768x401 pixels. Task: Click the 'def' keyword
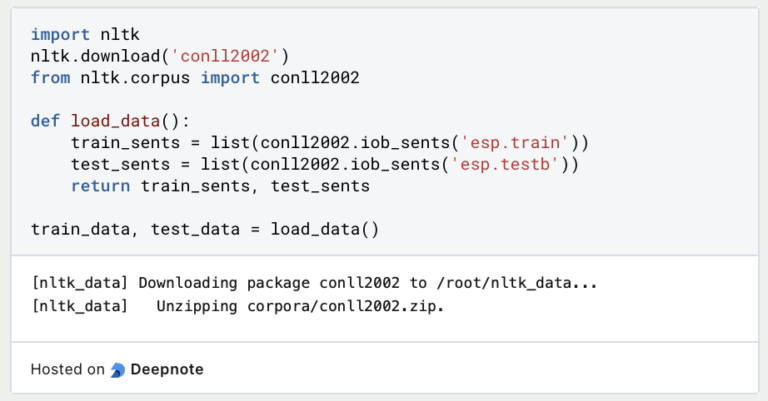pyautogui.click(x=45, y=120)
